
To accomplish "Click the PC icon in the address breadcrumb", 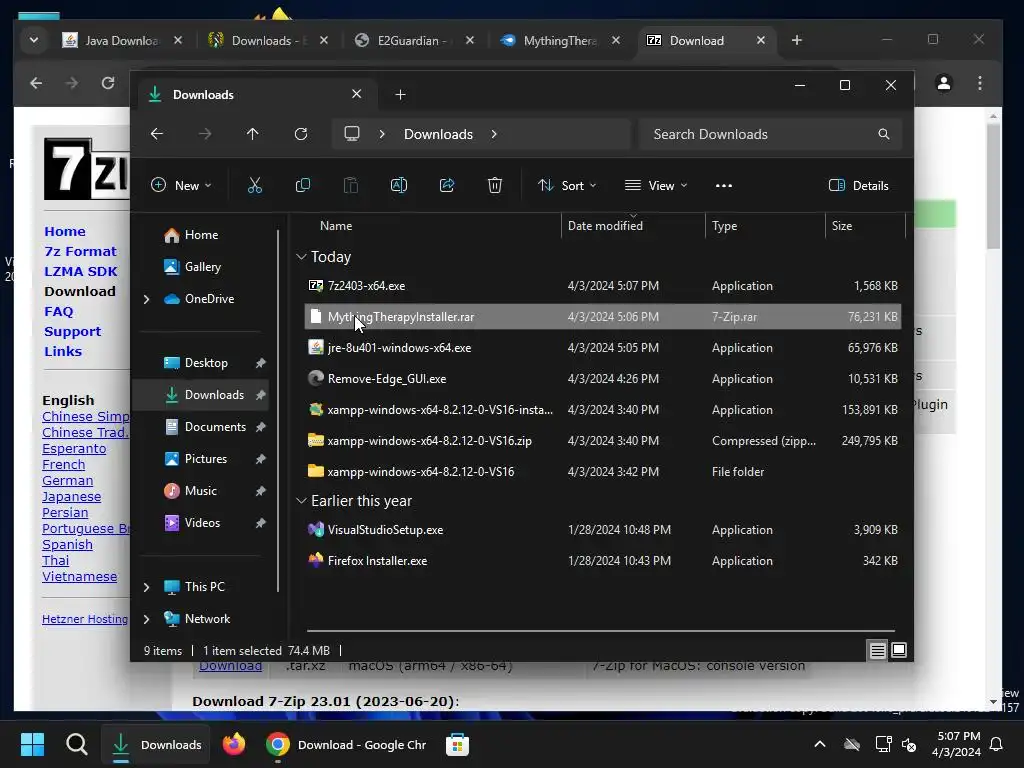I will [352, 134].
